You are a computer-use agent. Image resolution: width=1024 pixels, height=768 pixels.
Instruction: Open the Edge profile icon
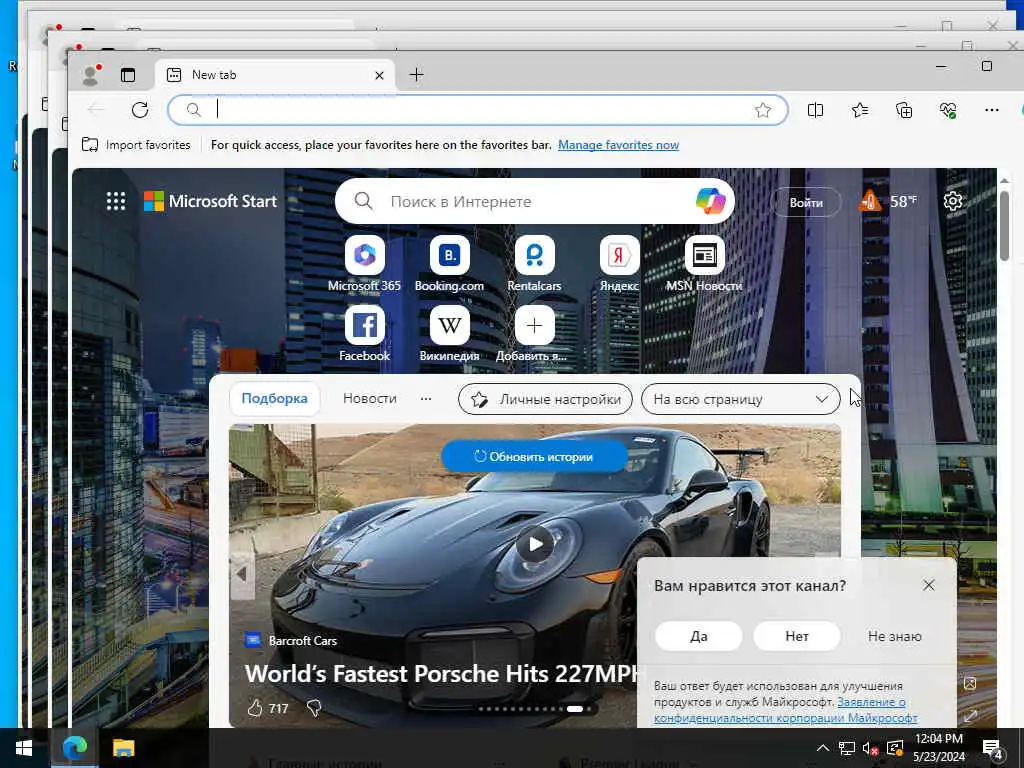point(91,75)
